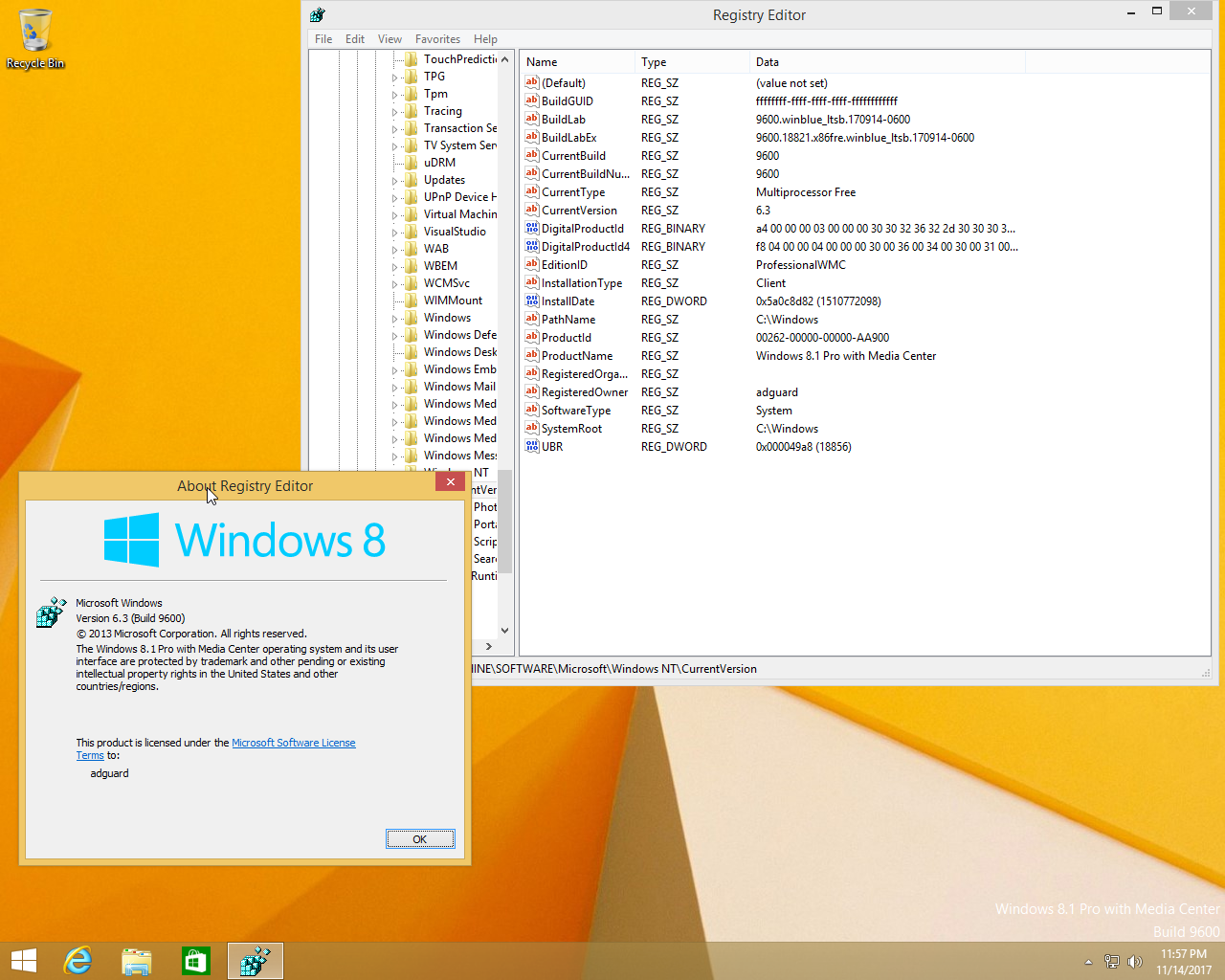Open the View menu

click(x=390, y=39)
